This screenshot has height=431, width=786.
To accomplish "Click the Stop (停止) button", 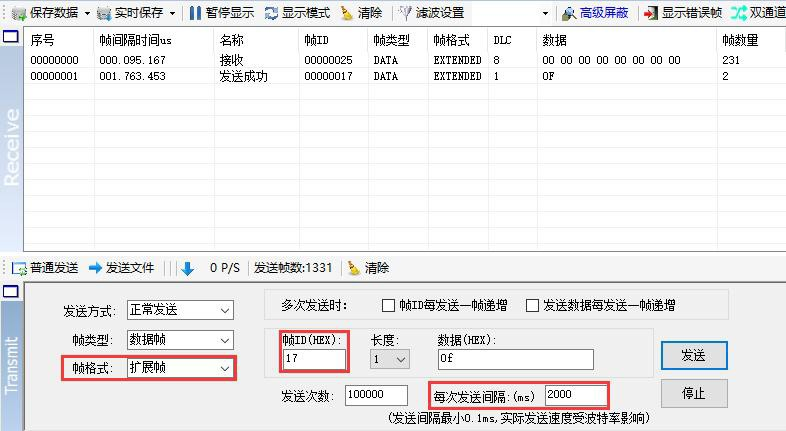I will pos(693,393).
